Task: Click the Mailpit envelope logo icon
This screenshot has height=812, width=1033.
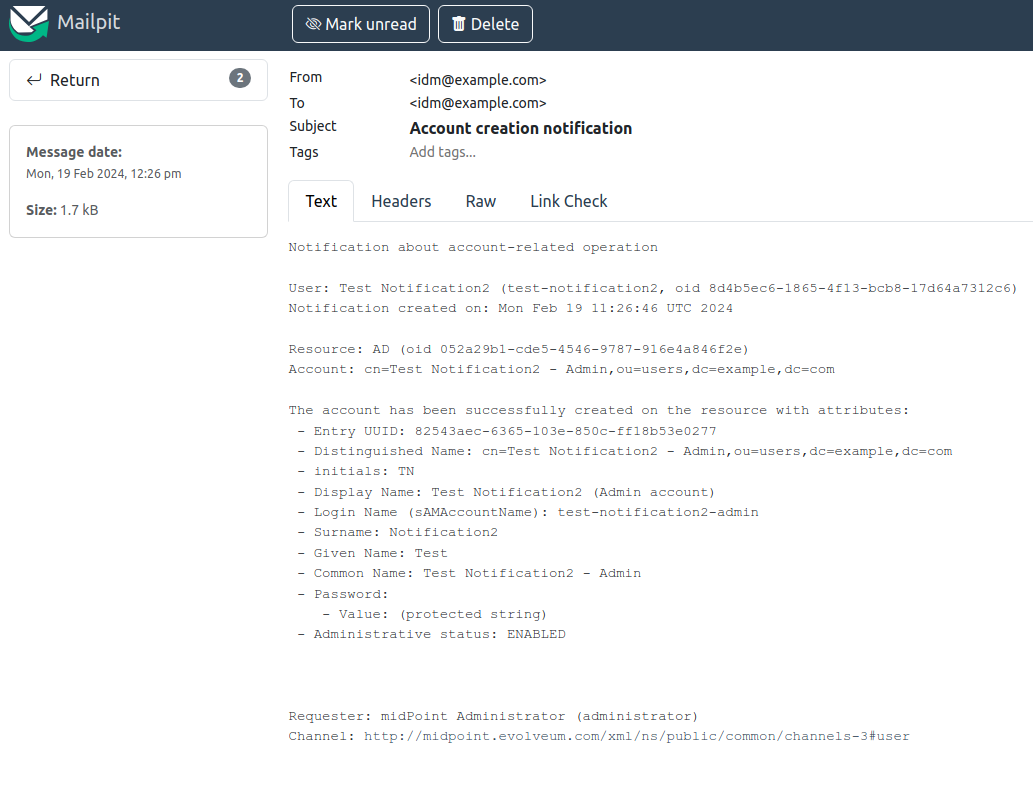Action: [x=29, y=22]
